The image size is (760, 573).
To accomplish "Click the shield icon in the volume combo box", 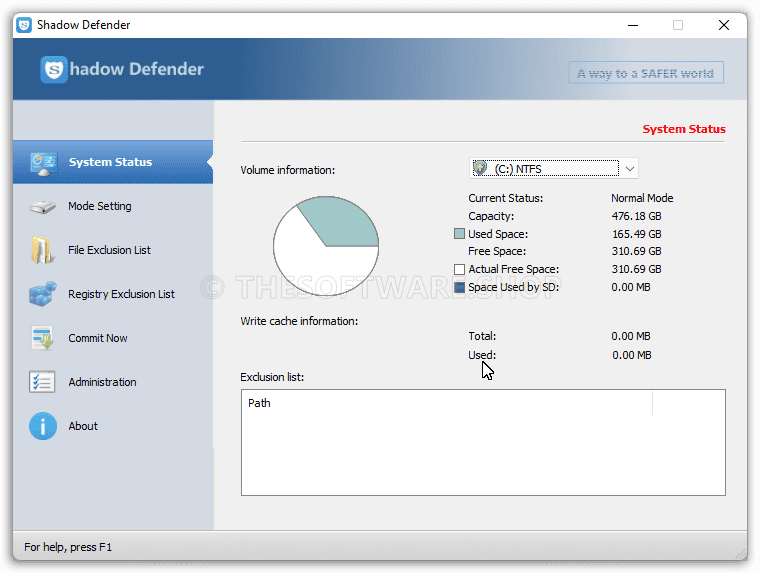I will 480,168.
